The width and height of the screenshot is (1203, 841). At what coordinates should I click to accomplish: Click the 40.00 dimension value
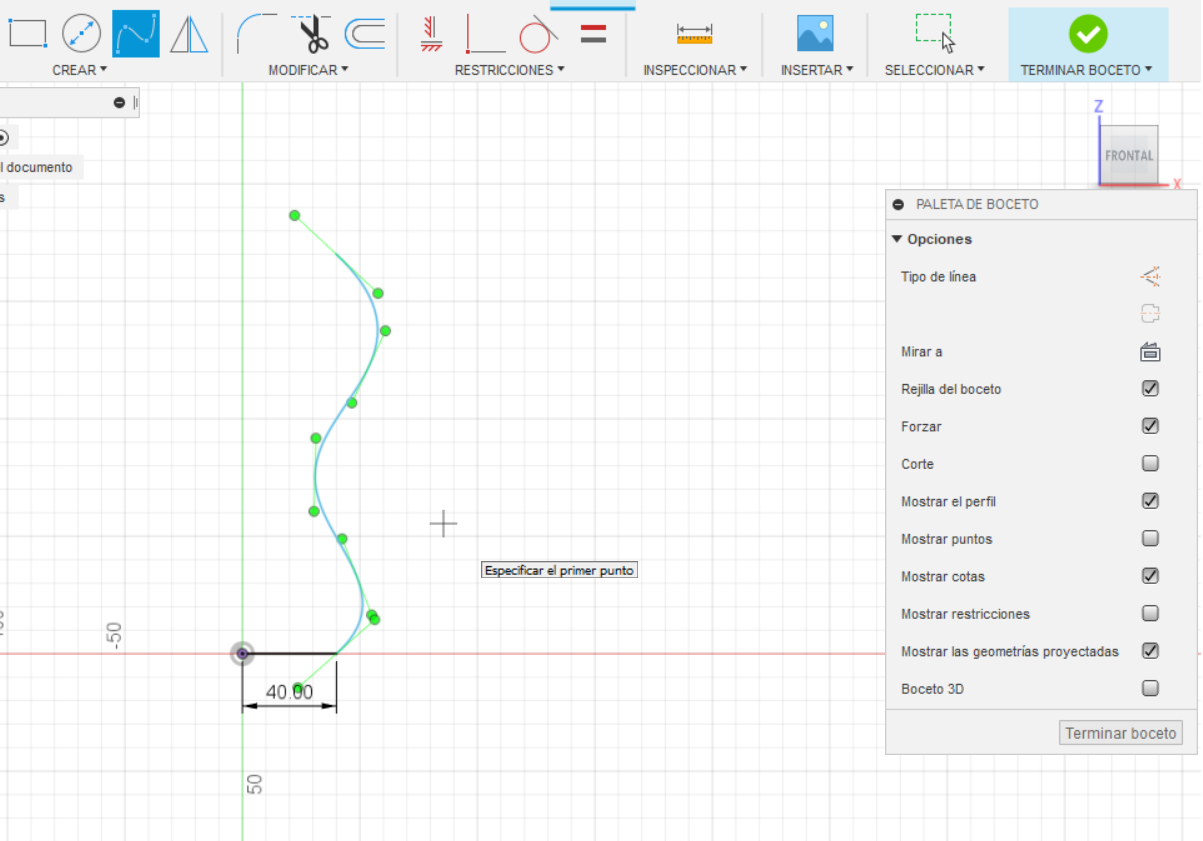click(x=289, y=692)
